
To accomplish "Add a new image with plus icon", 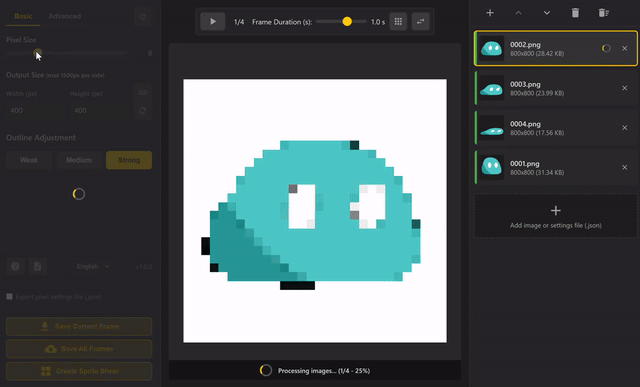I will point(490,13).
